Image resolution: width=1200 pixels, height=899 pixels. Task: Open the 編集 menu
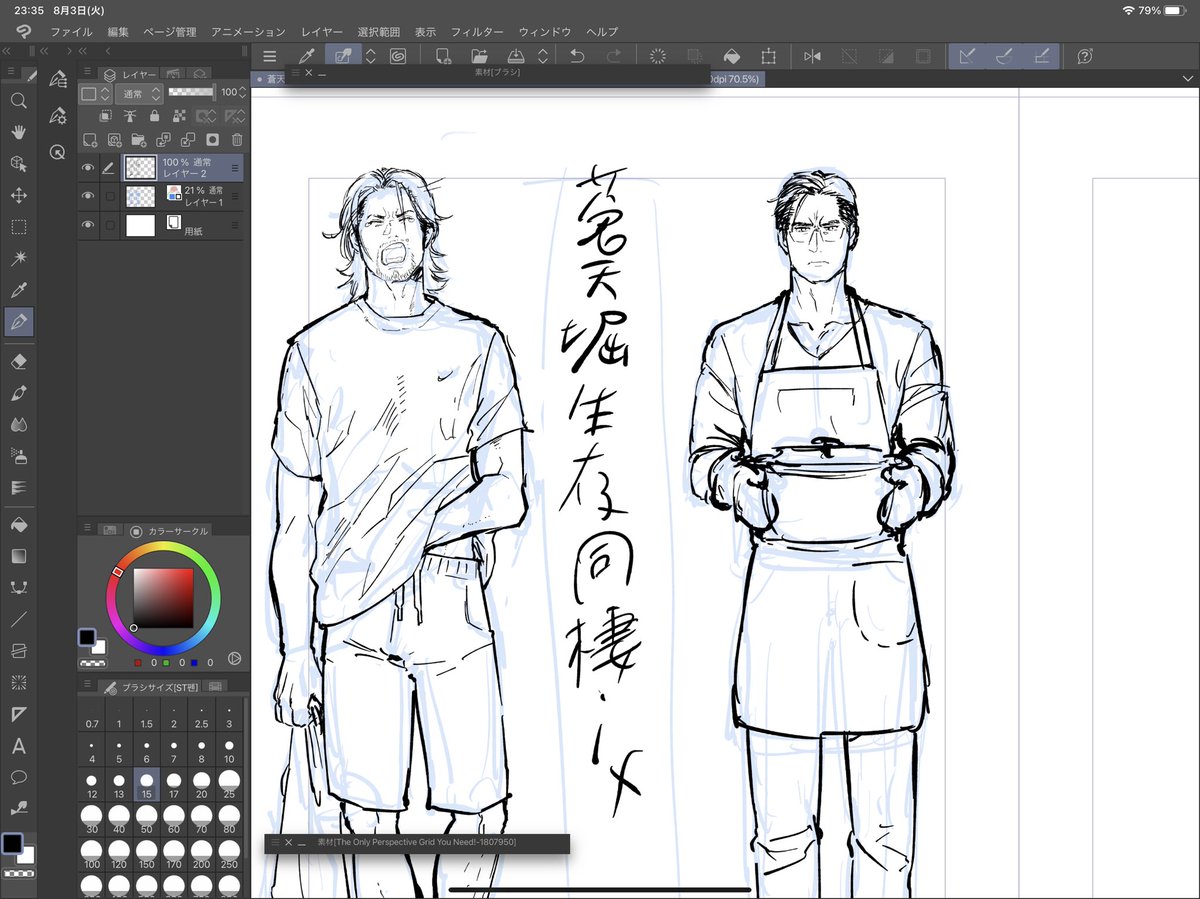pyautogui.click(x=118, y=32)
